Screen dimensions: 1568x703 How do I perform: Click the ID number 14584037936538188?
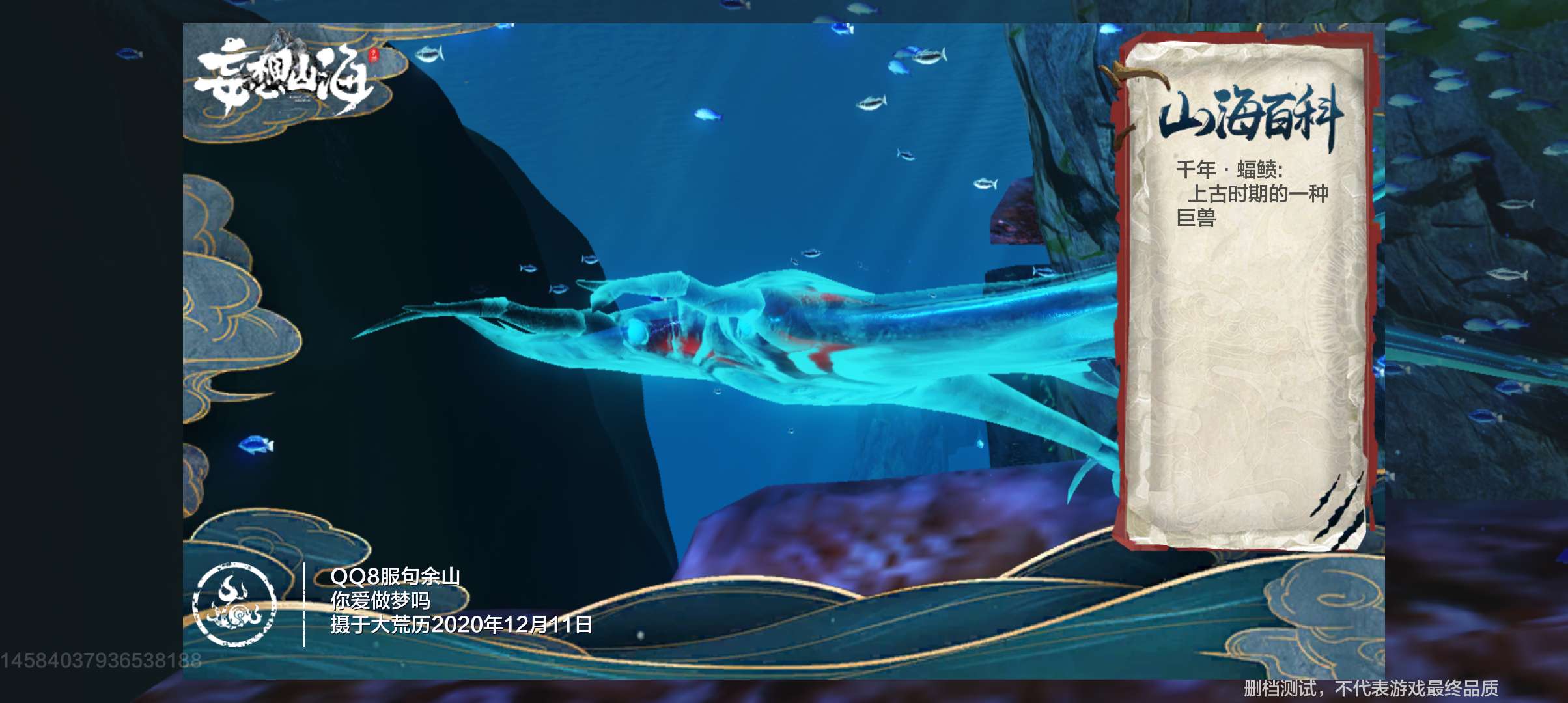coord(100,660)
